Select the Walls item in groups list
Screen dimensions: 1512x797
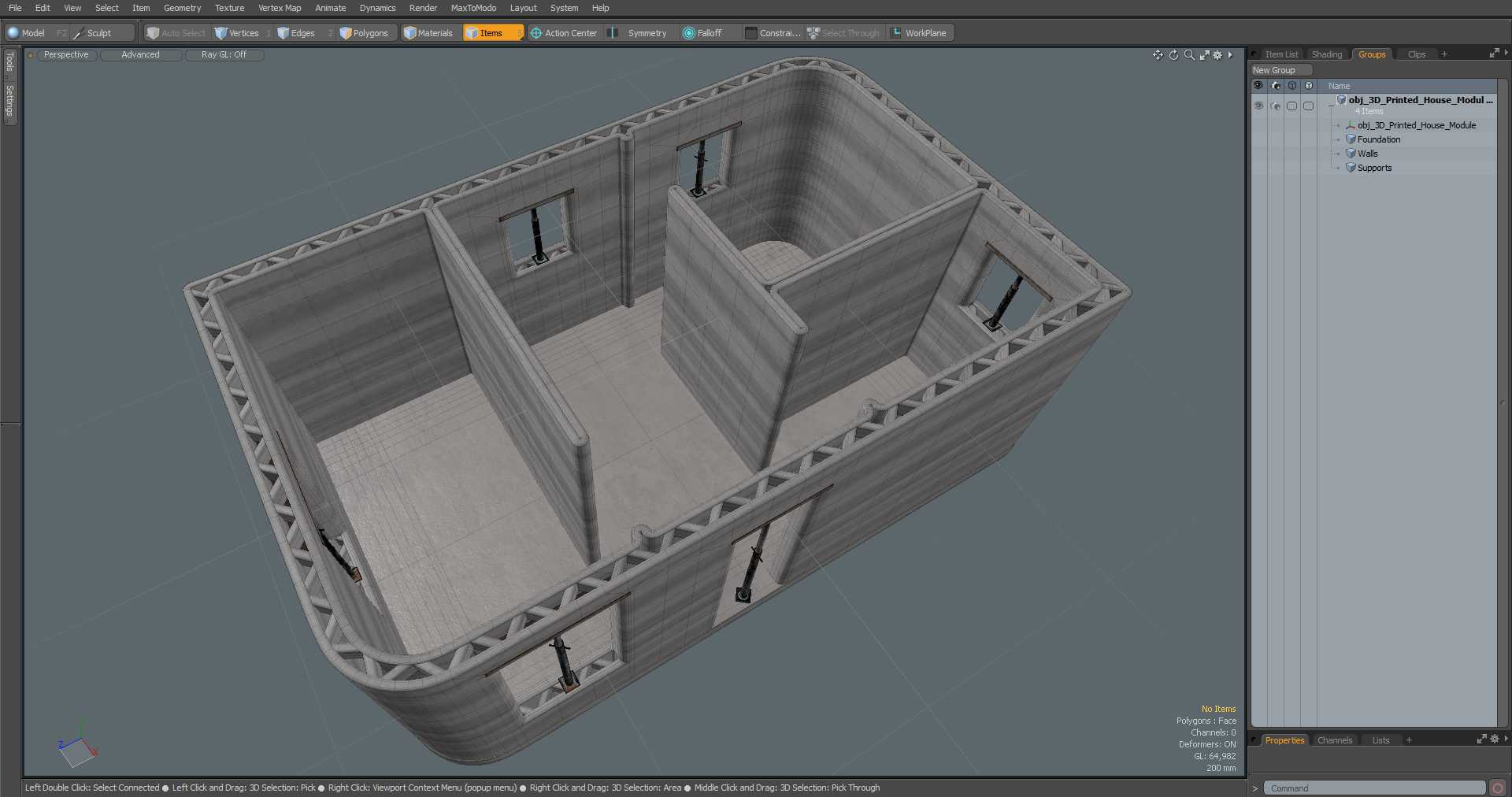pos(1367,154)
